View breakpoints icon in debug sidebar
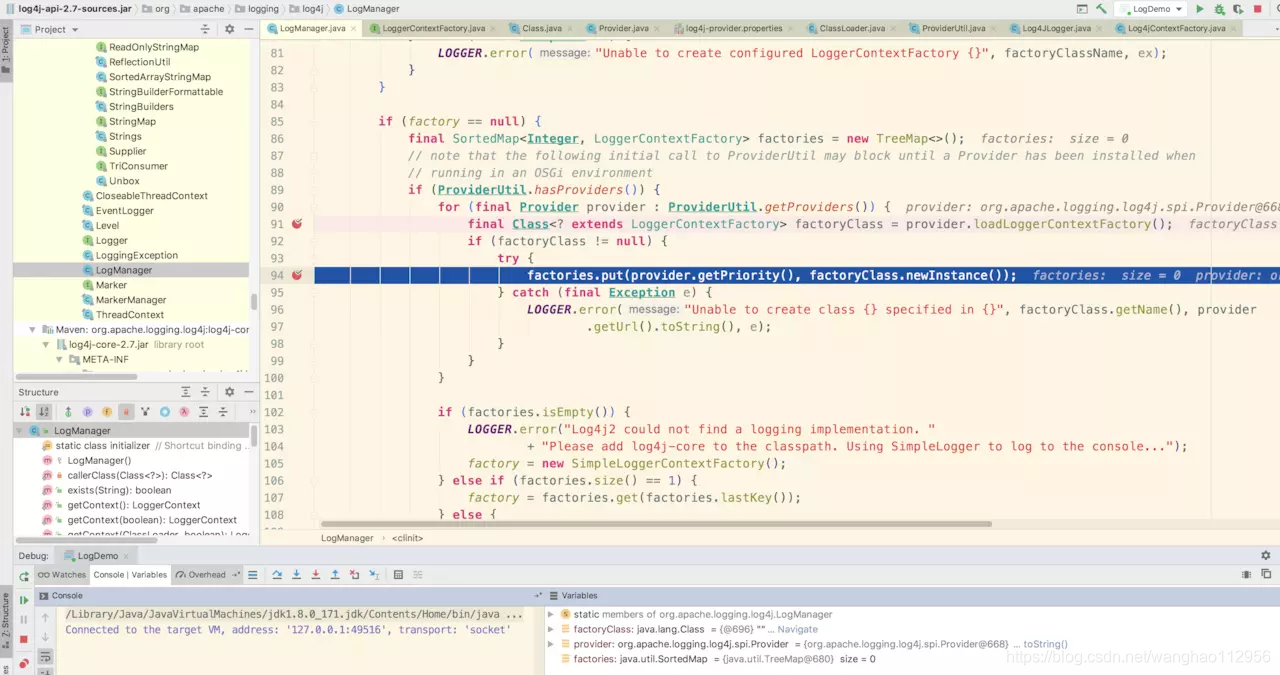 coord(24,662)
